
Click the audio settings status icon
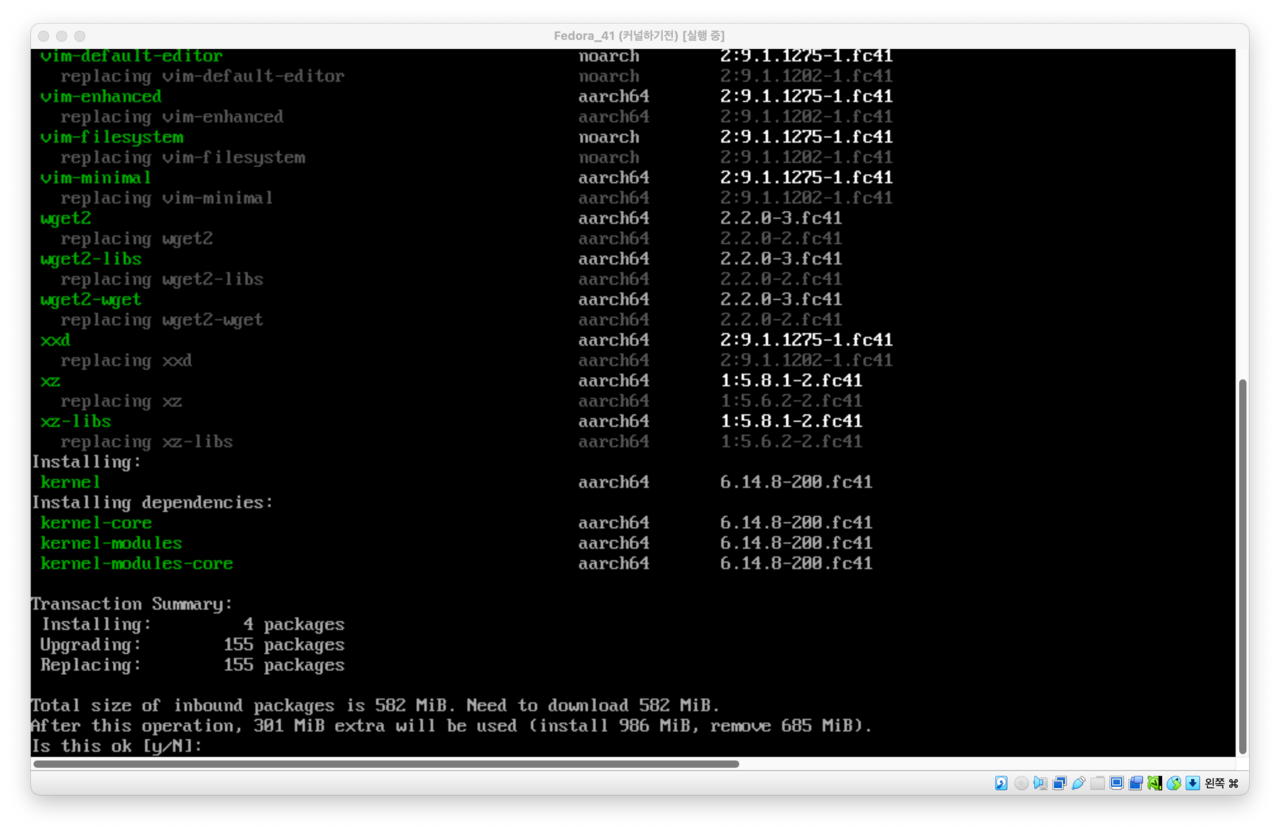1040,783
